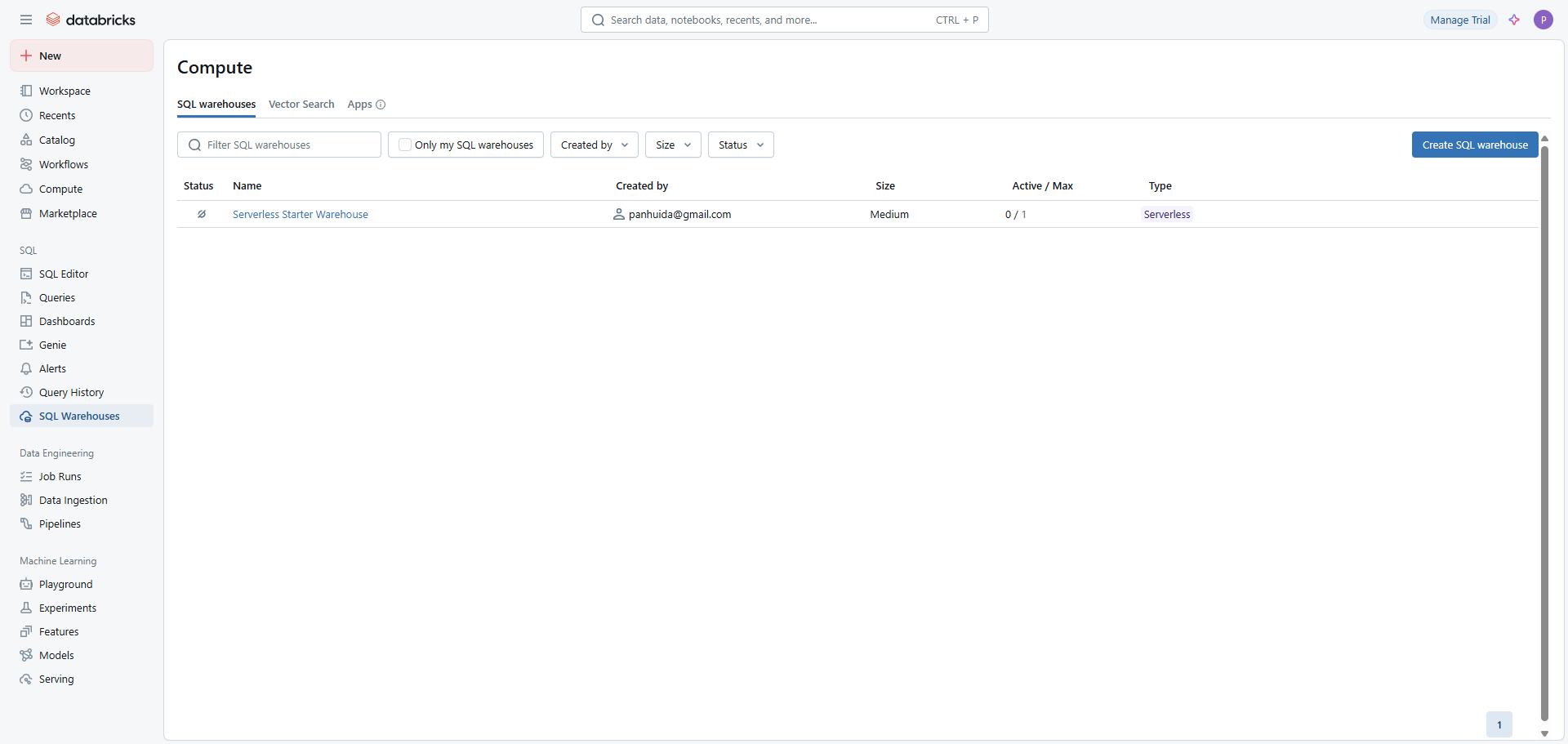Enable Only my SQL warehouses checkbox
Image resolution: width=1568 pixels, height=744 pixels.
click(405, 145)
